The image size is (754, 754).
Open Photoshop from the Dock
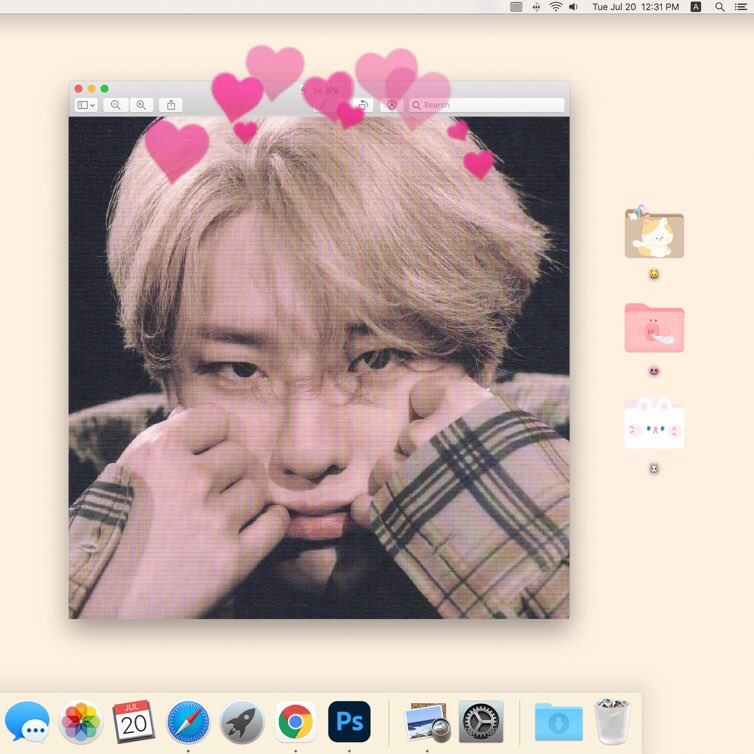(349, 722)
